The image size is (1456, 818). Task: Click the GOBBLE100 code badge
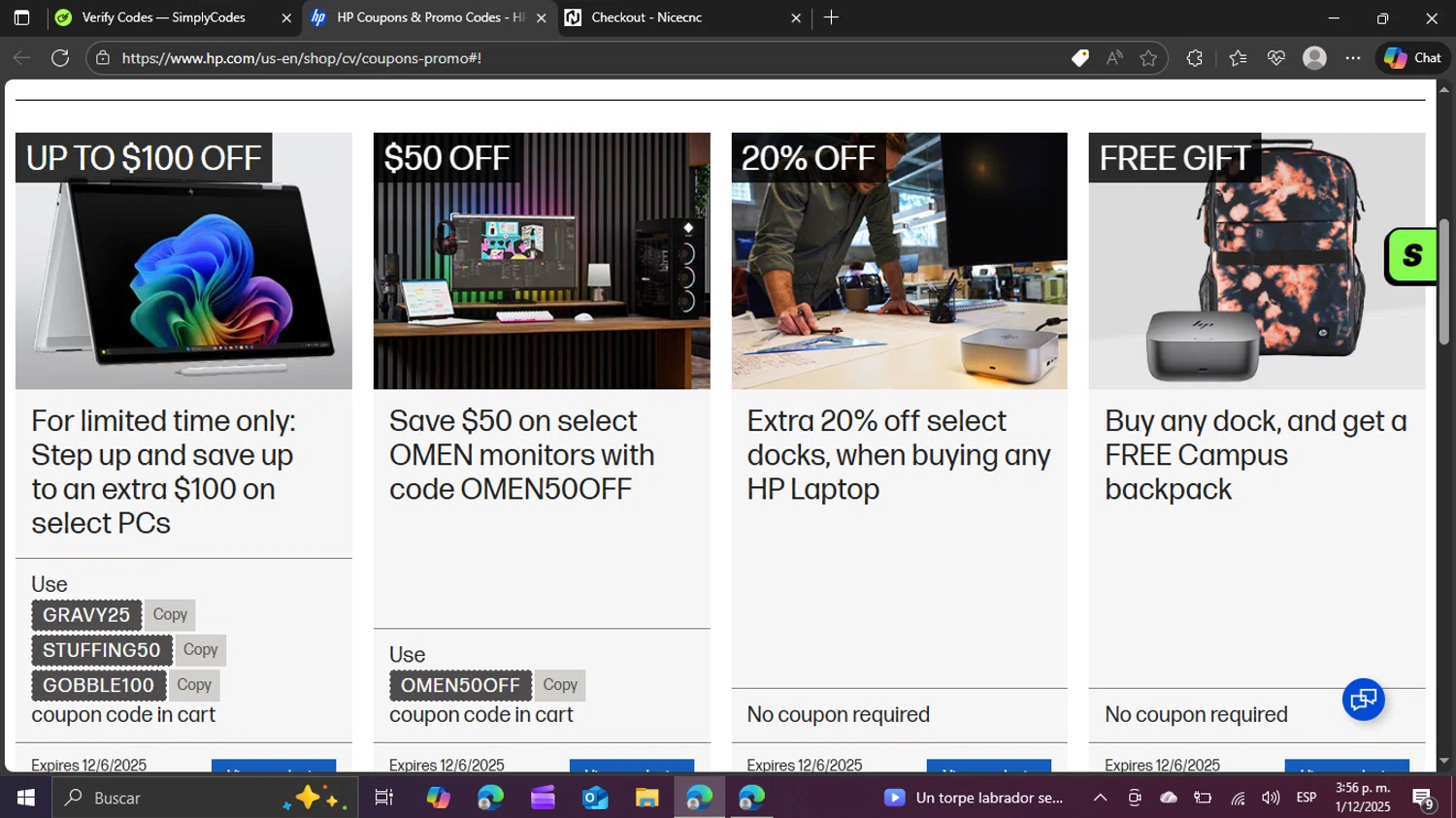pos(98,685)
